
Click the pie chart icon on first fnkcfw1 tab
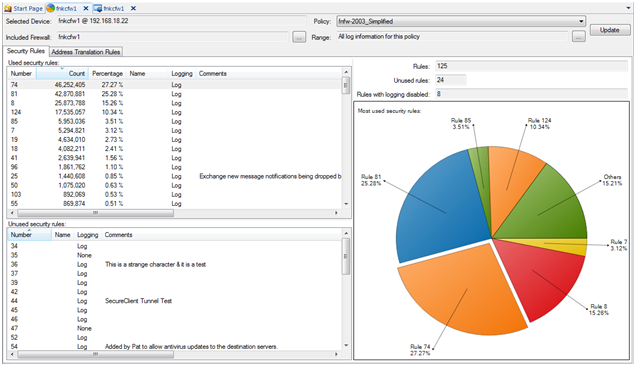pyautogui.click(x=51, y=8)
